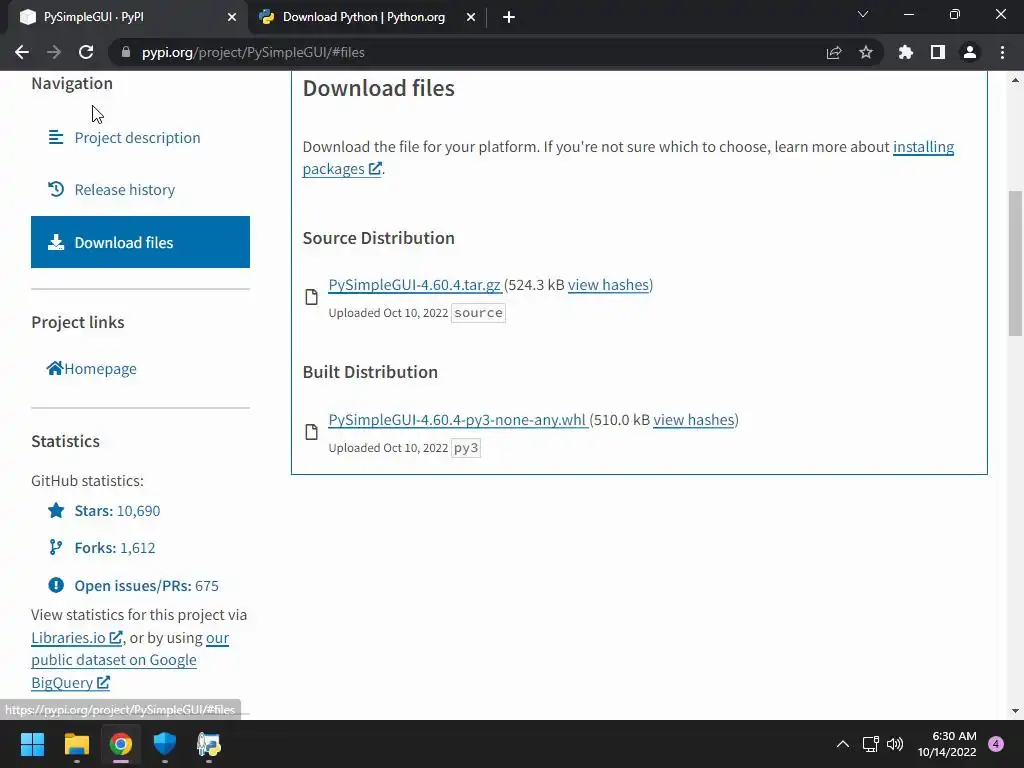The image size is (1024, 768).
Task: Click the scrollbar down arrow
Action: point(1015,711)
